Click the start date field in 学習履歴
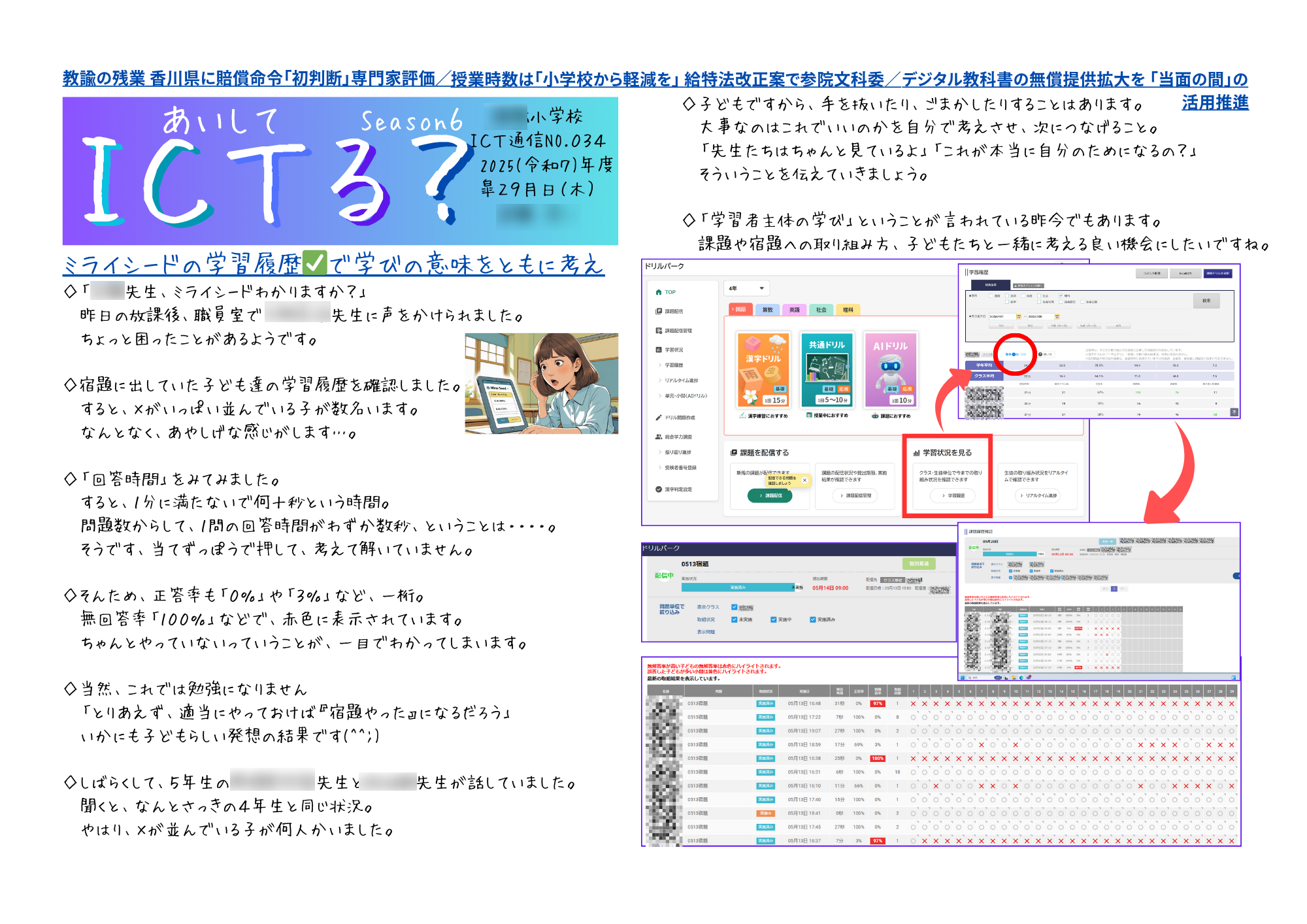 [x=1001, y=317]
